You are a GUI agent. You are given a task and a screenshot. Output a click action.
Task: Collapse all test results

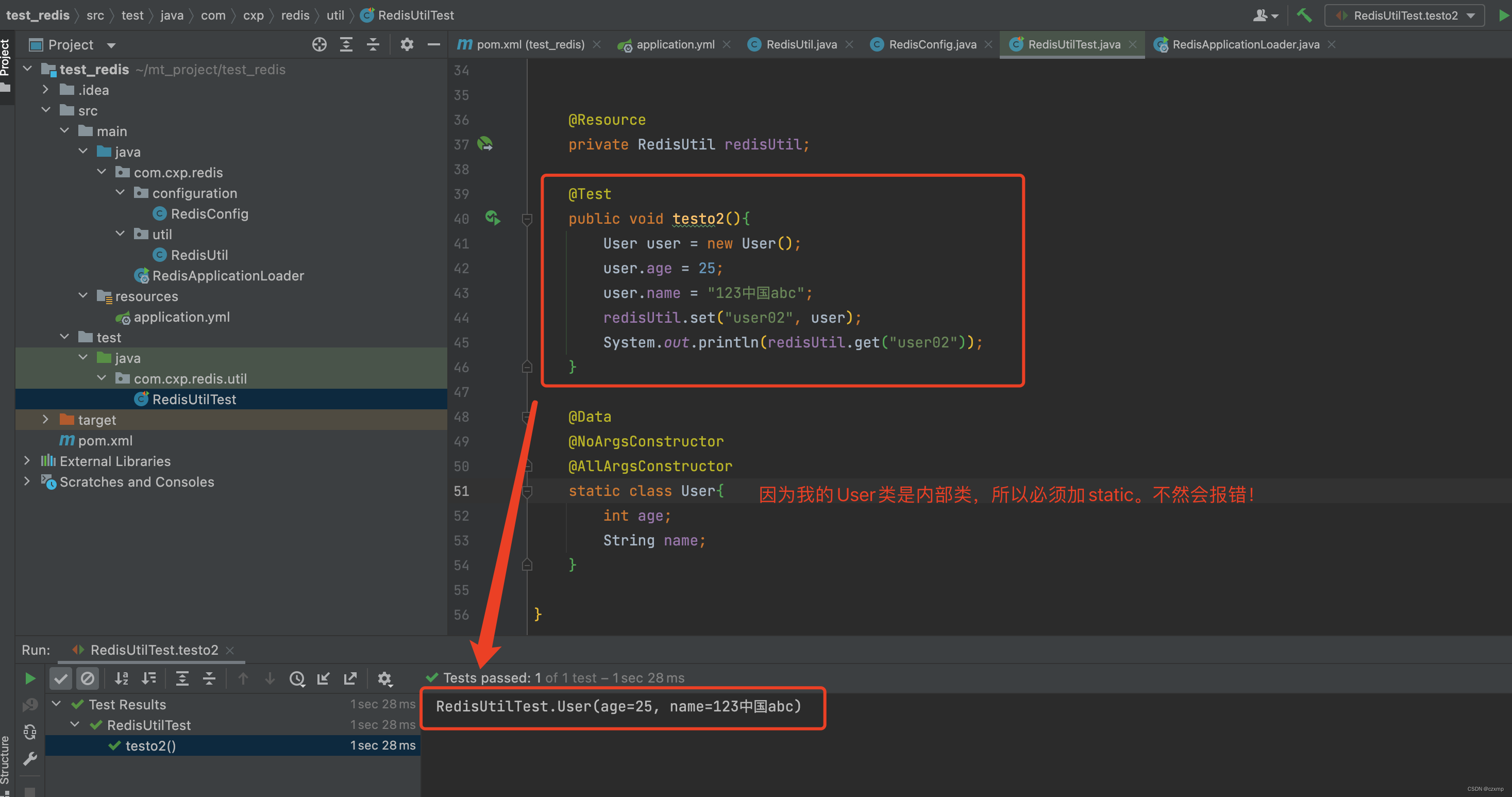click(210, 679)
